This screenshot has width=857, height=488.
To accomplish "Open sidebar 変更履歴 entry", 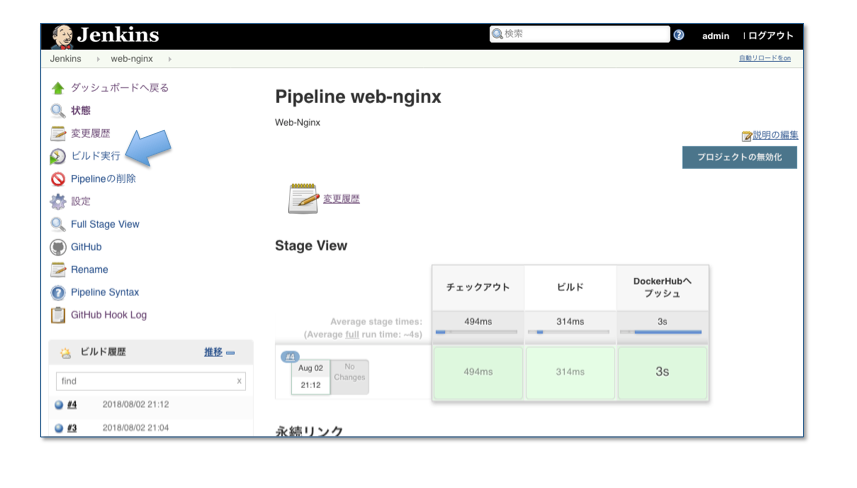I will click(x=90, y=133).
